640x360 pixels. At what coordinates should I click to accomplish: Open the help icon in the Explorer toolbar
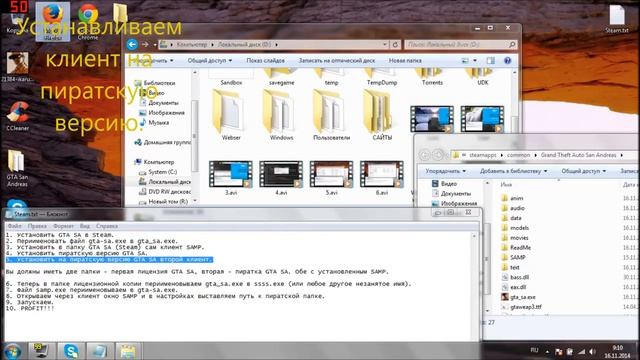[507, 60]
